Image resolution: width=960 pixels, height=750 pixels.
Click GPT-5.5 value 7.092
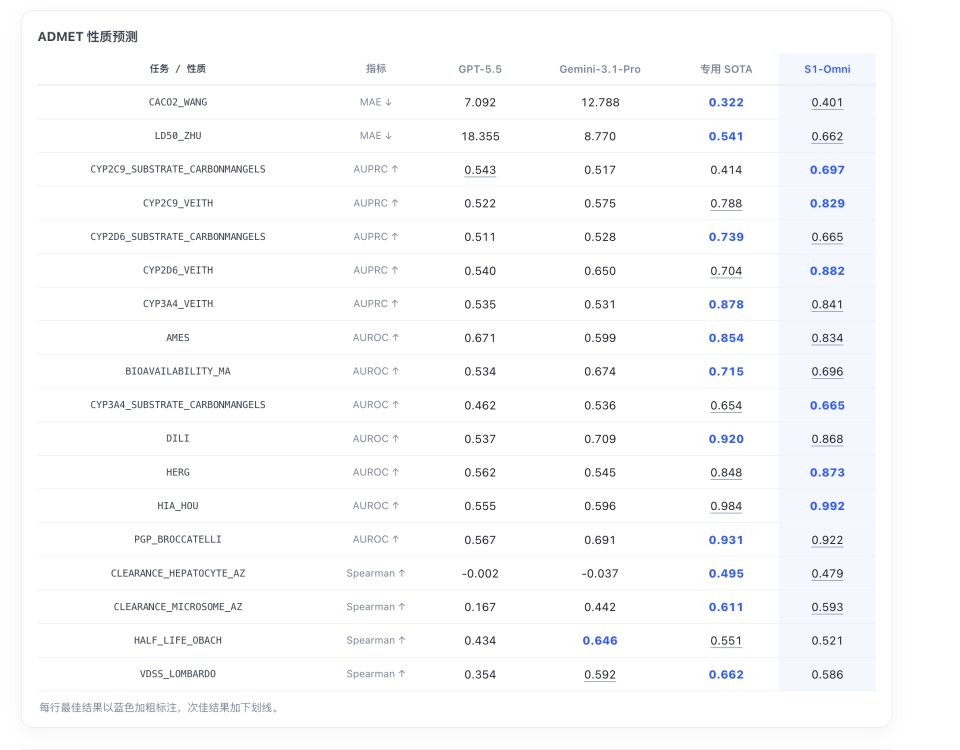pyautogui.click(x=480, y=103)
